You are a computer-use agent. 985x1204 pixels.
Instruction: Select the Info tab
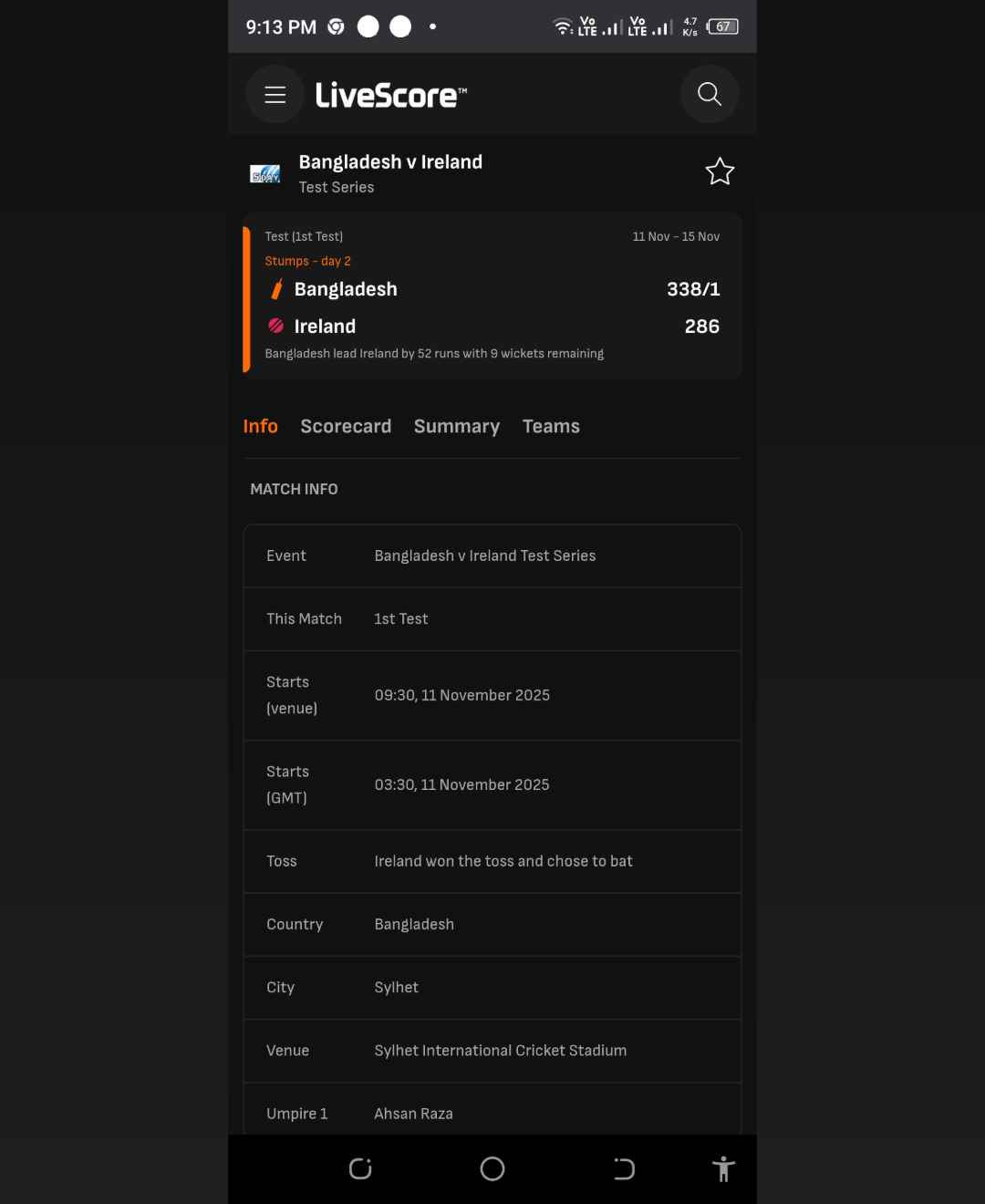pos(260,426)
